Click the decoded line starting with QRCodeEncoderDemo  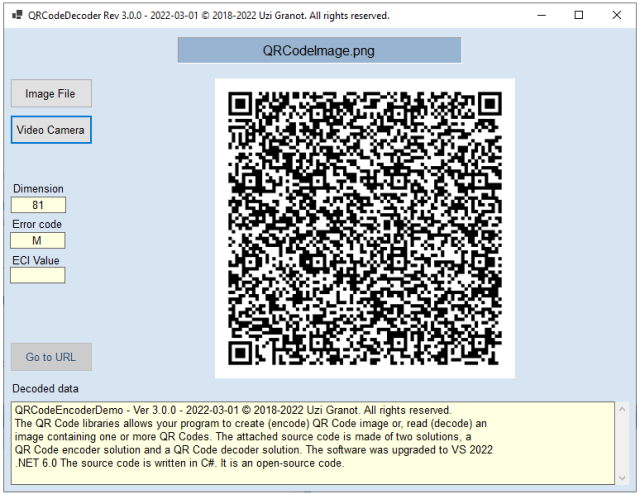(233, 410)
